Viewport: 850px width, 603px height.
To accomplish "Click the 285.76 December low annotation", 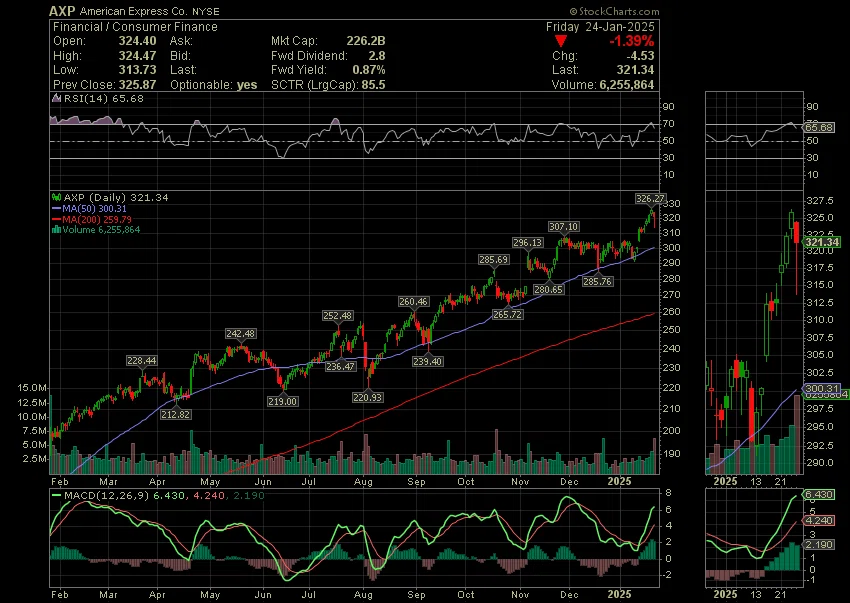I will pyautogui.click(x=598, y=281).
